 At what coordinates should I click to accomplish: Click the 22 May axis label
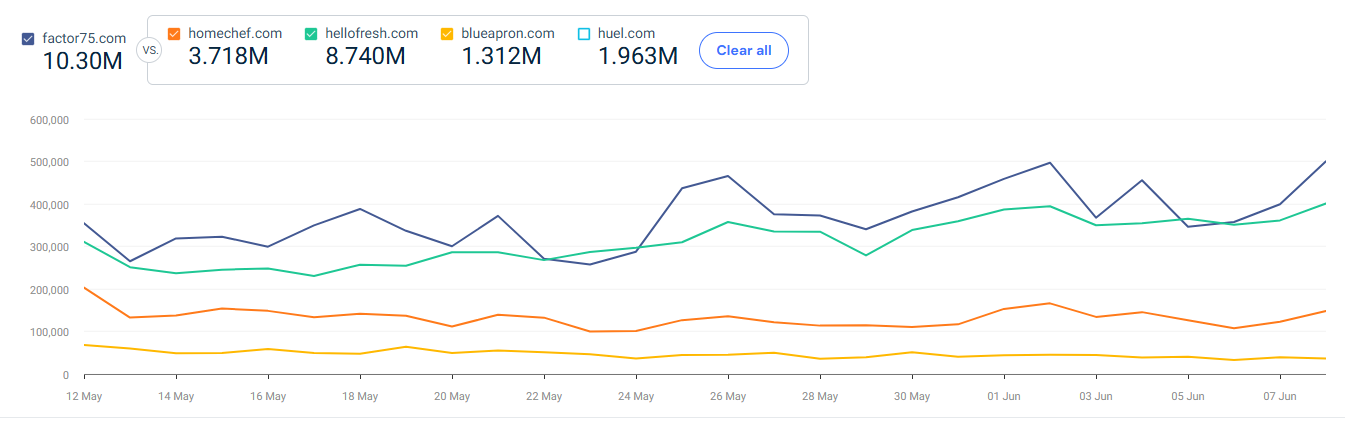point(544,397)
